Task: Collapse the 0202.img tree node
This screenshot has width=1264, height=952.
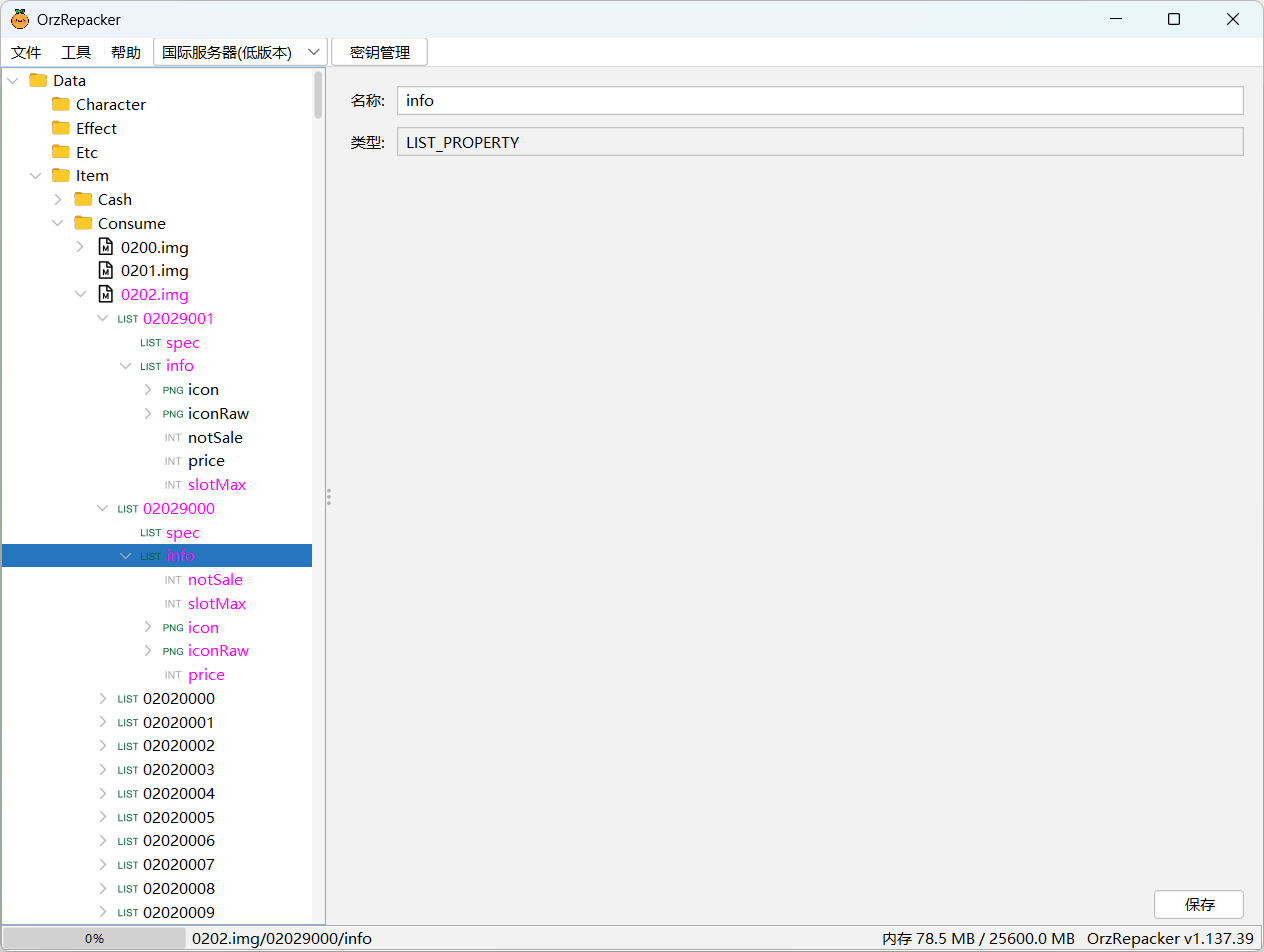Action: [x=81, y=294]
